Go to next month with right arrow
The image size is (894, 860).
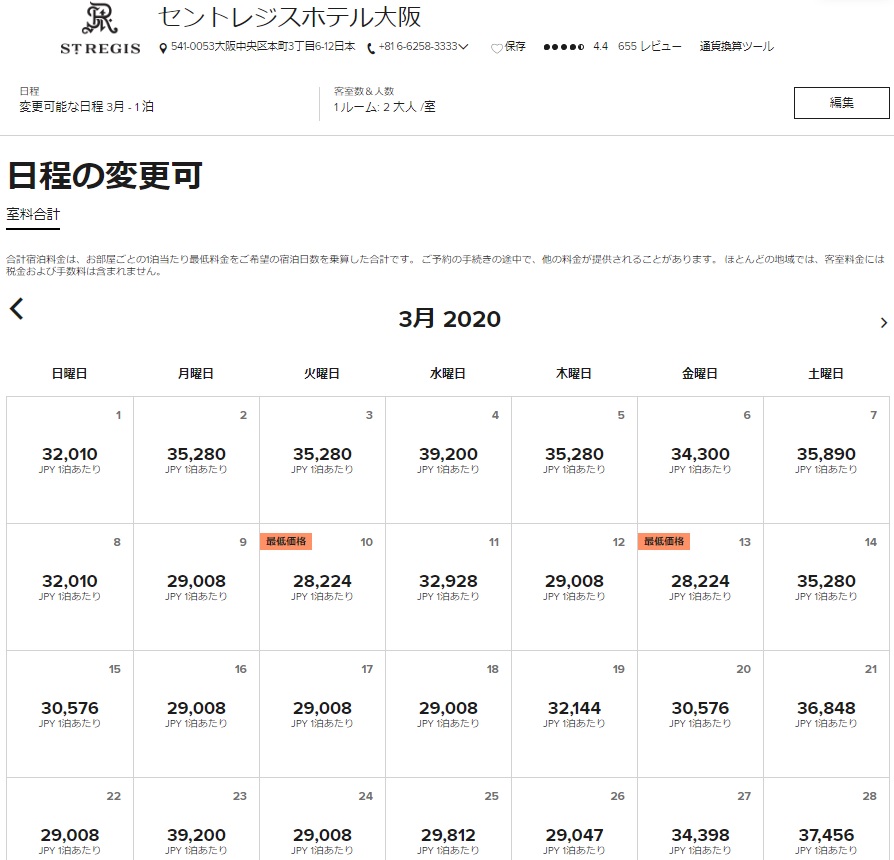[x=884, y=323]
